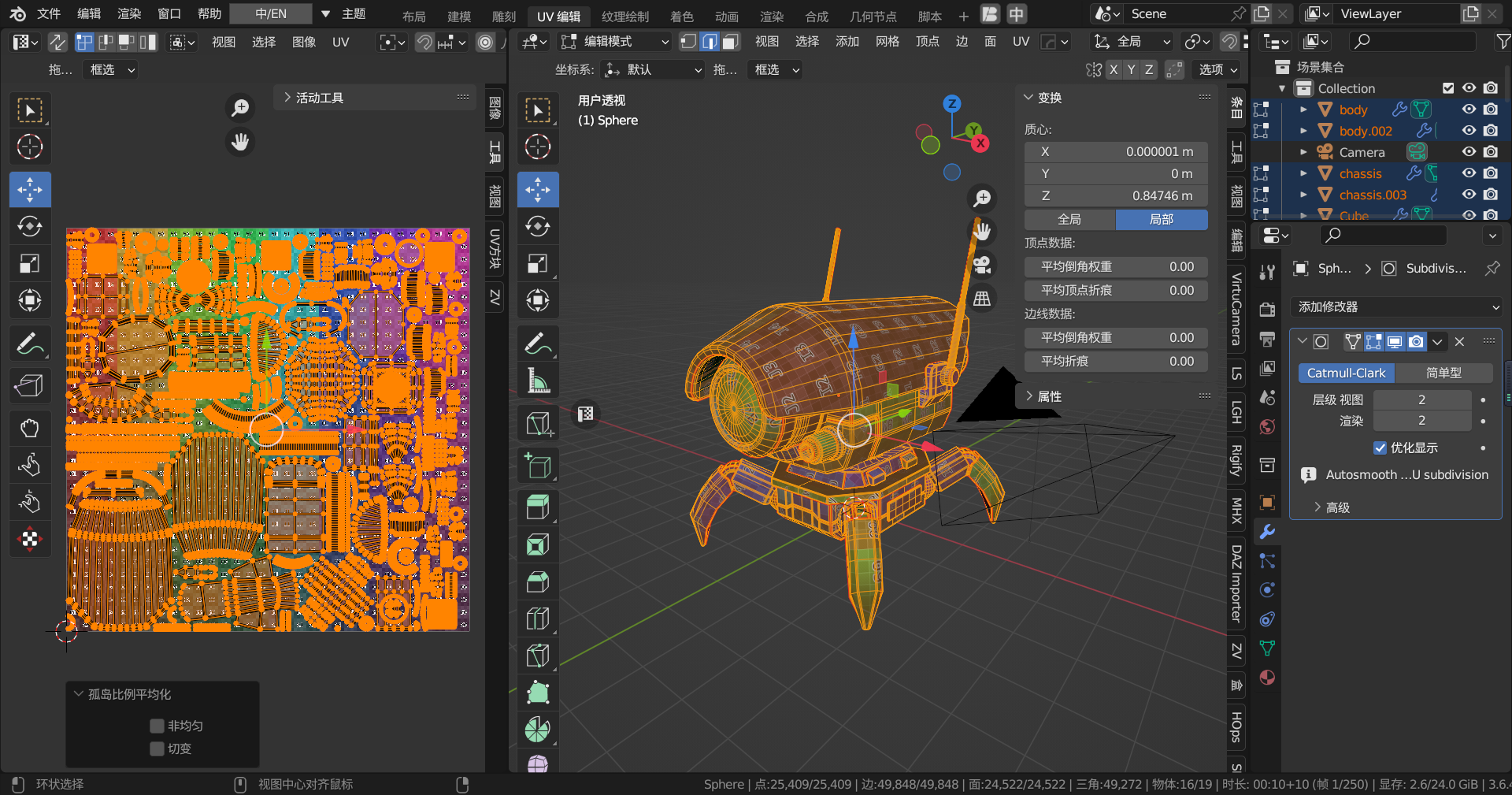Adjust the 层级 视图 level field
Screen dimensions: 1512x795
(1421, 399)
